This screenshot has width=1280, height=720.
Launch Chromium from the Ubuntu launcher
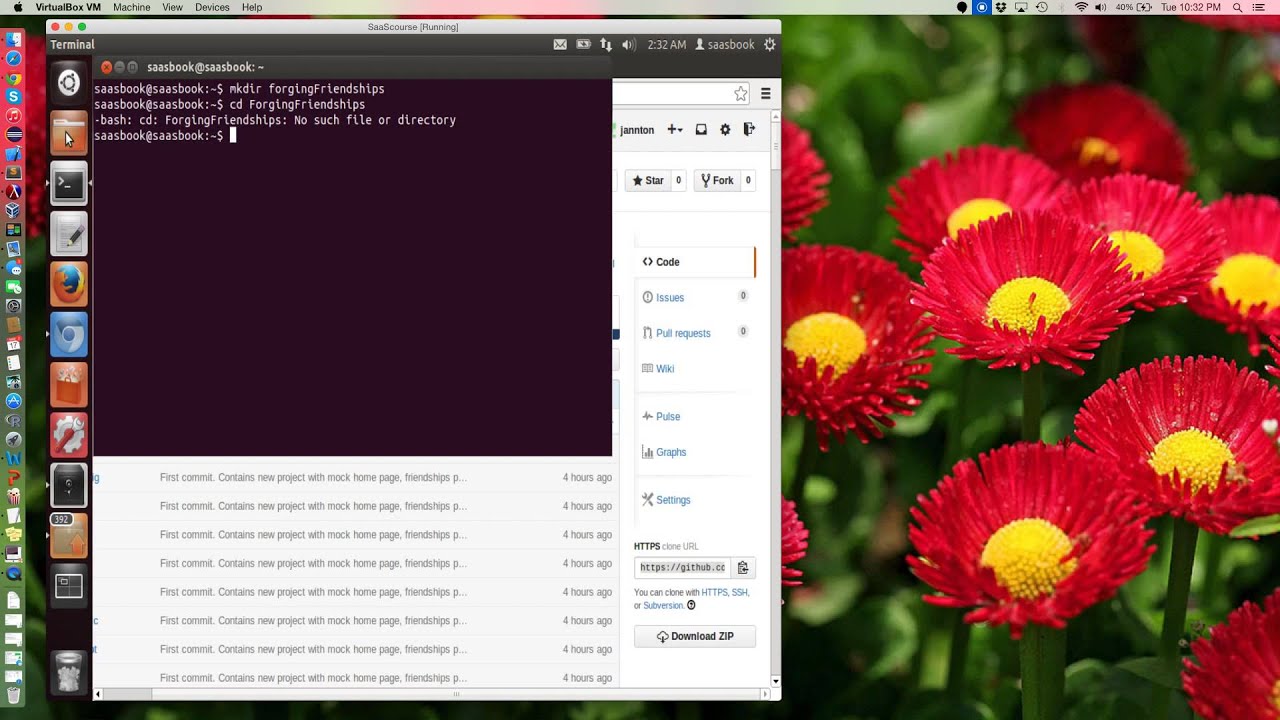(x=69, y=334)
